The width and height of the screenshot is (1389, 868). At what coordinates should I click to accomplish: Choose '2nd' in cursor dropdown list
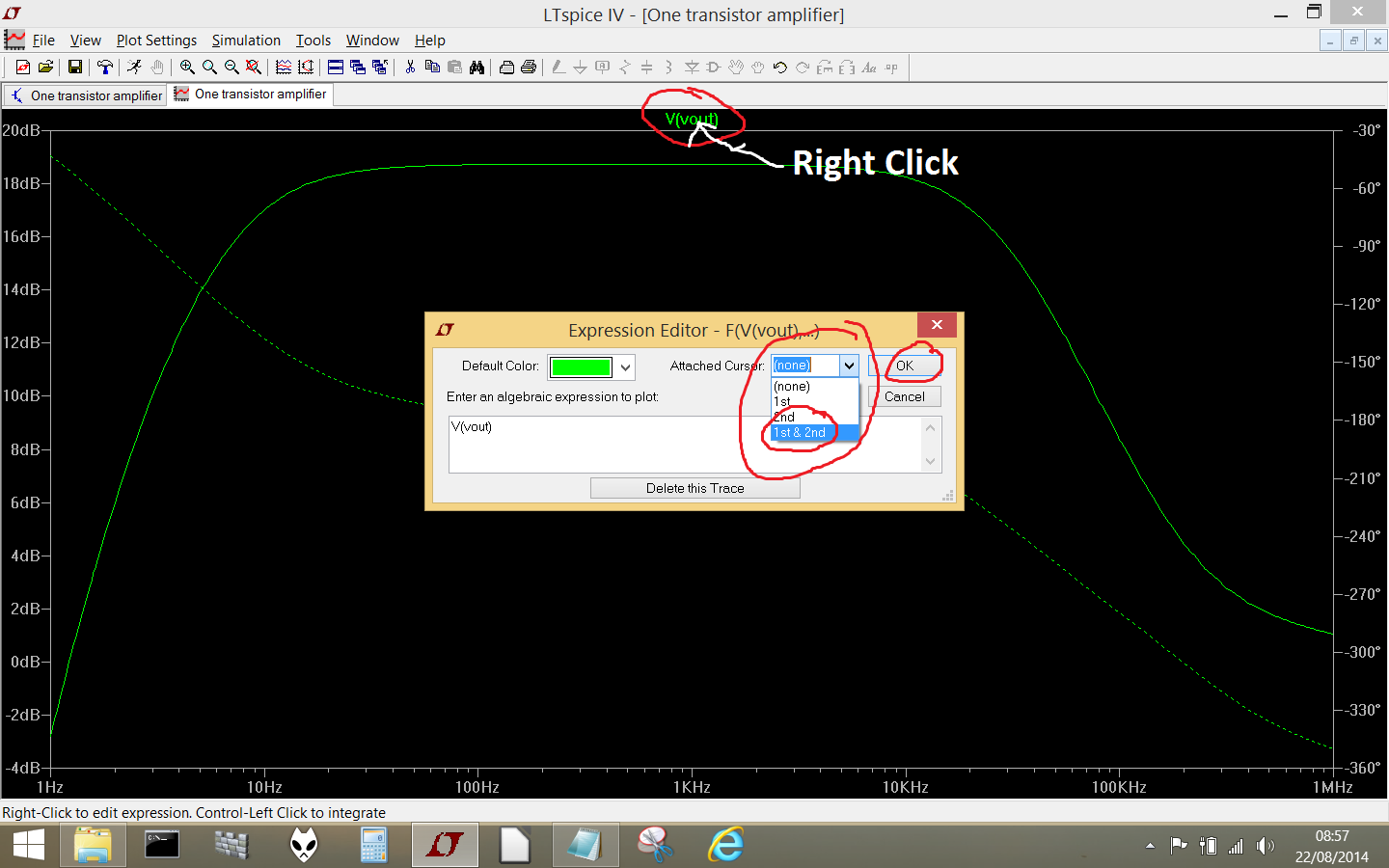[x=815, y=417]
